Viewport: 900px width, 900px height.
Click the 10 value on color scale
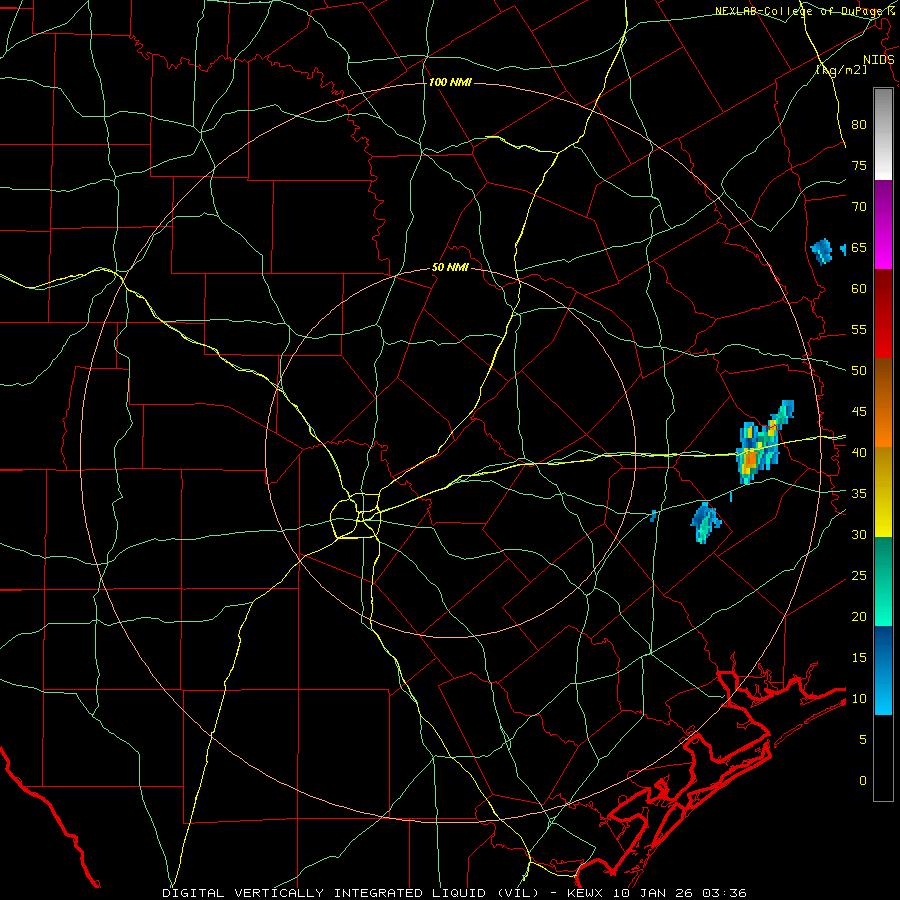pyautogui.click(x=859, y=699)
